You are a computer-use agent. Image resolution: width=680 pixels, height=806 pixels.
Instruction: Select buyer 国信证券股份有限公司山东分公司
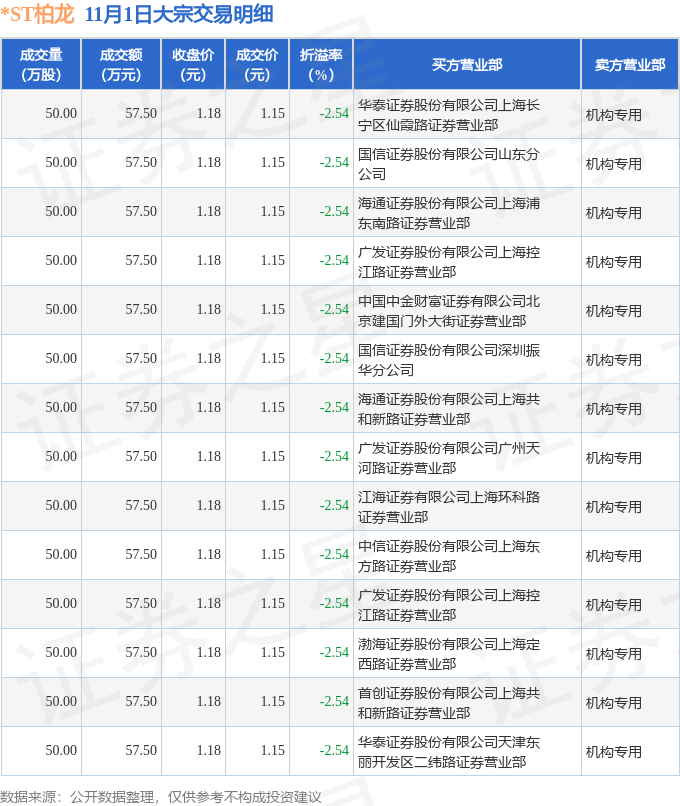click(449, 163)
